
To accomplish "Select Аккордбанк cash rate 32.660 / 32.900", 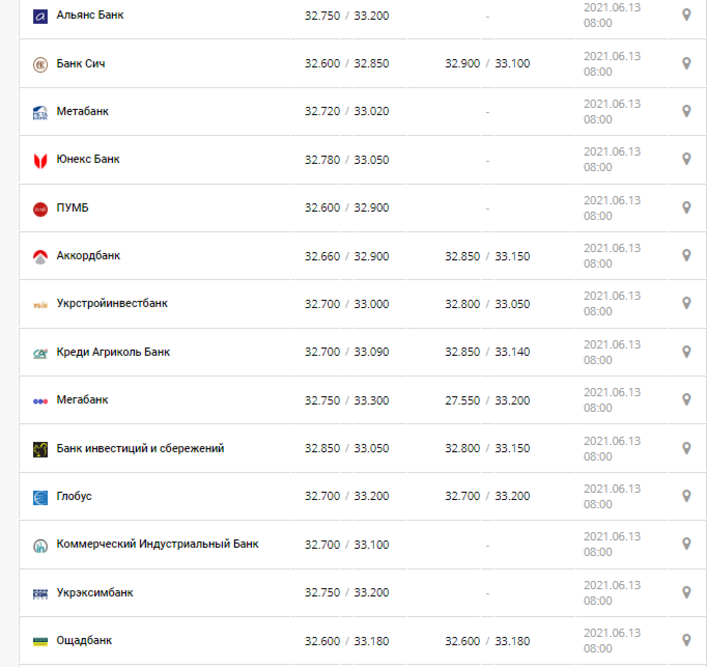I will pos(347,256).
